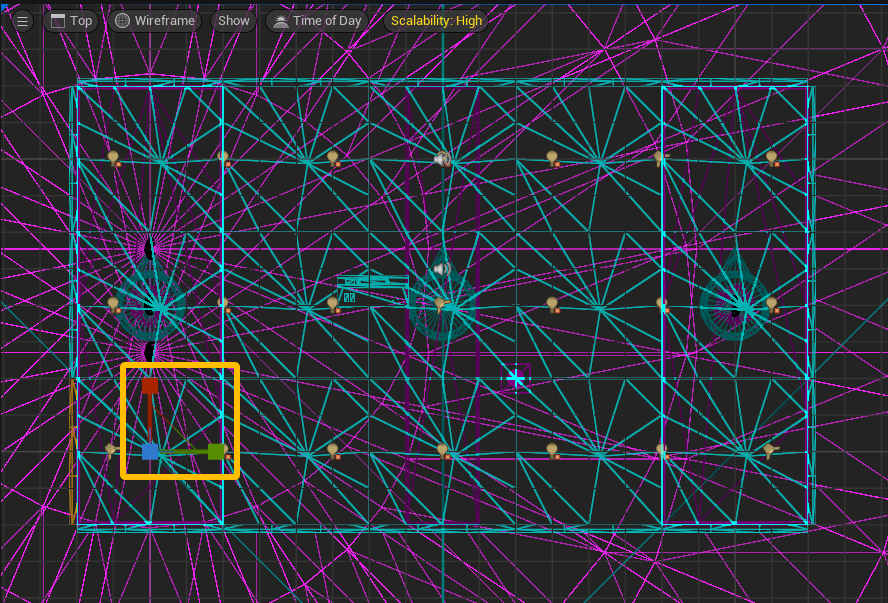Select the light actor in the bottom-right room corner

pyautogui.click(x=769, y=451)
